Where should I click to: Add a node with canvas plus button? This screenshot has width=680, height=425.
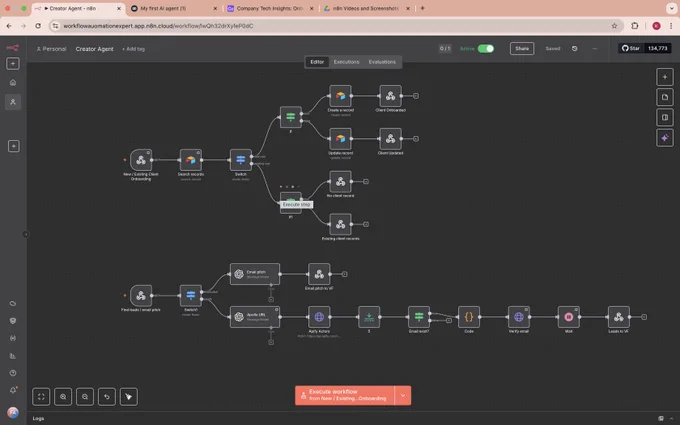(x=665, y=77)
